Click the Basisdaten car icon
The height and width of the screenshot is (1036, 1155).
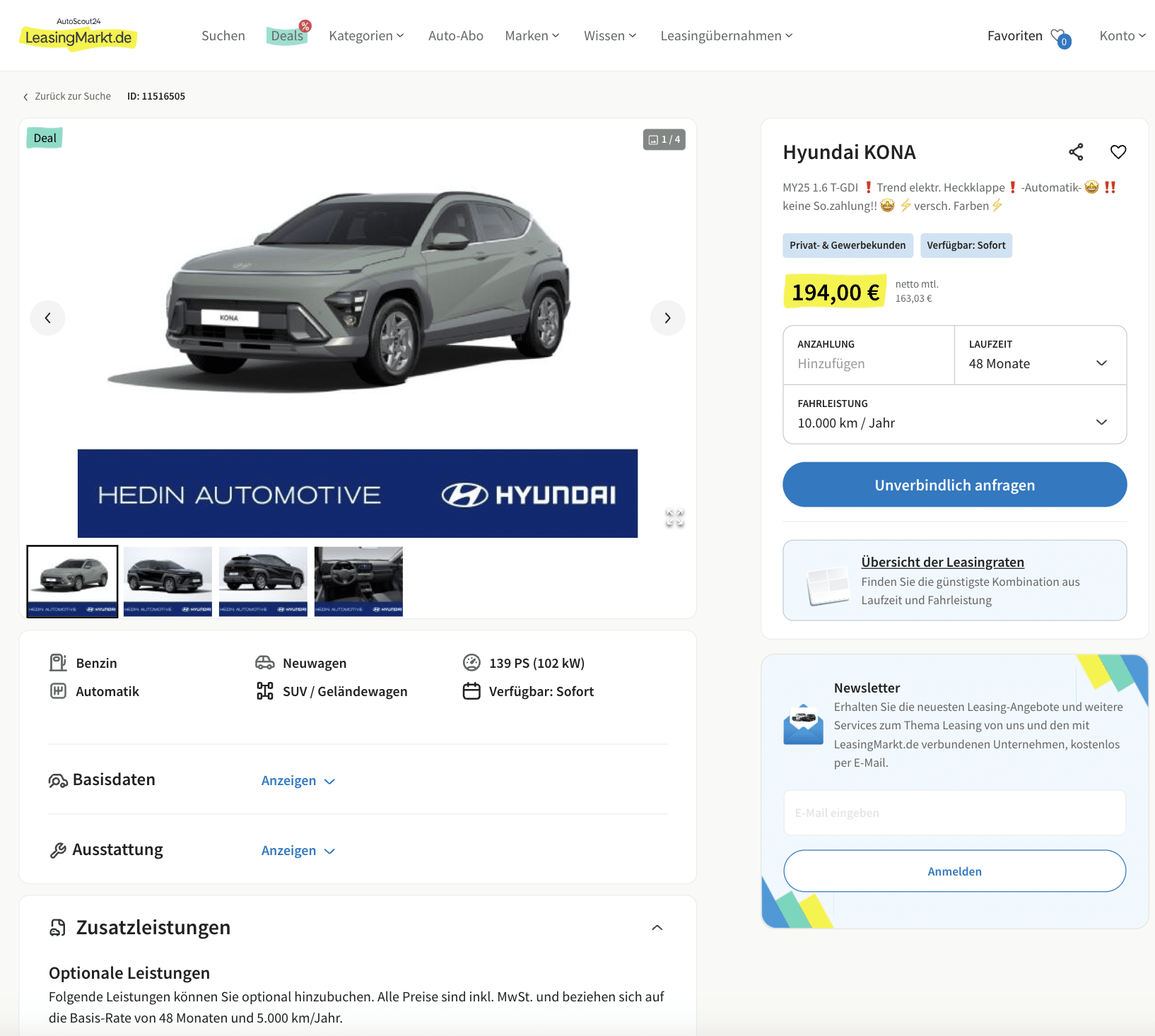click(x=58, y=780)
